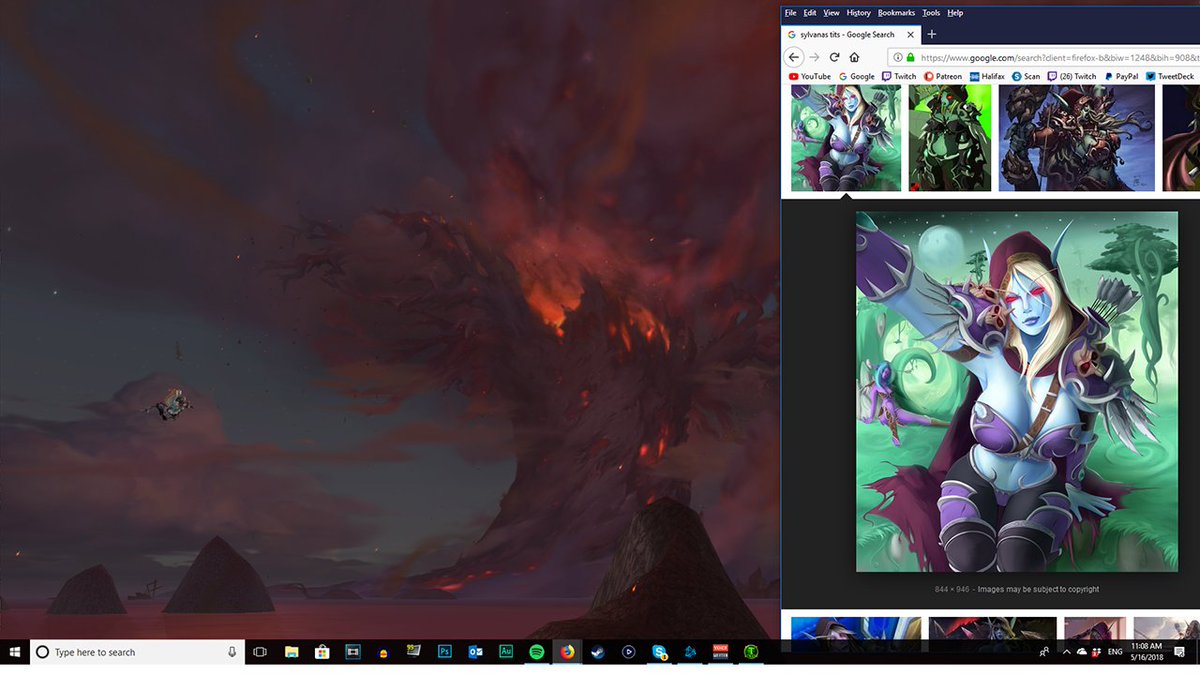Screen dimensions: 1200x675
Task: Open the Google bookmark
Action: pyautogui.click(x=857, y=76)
